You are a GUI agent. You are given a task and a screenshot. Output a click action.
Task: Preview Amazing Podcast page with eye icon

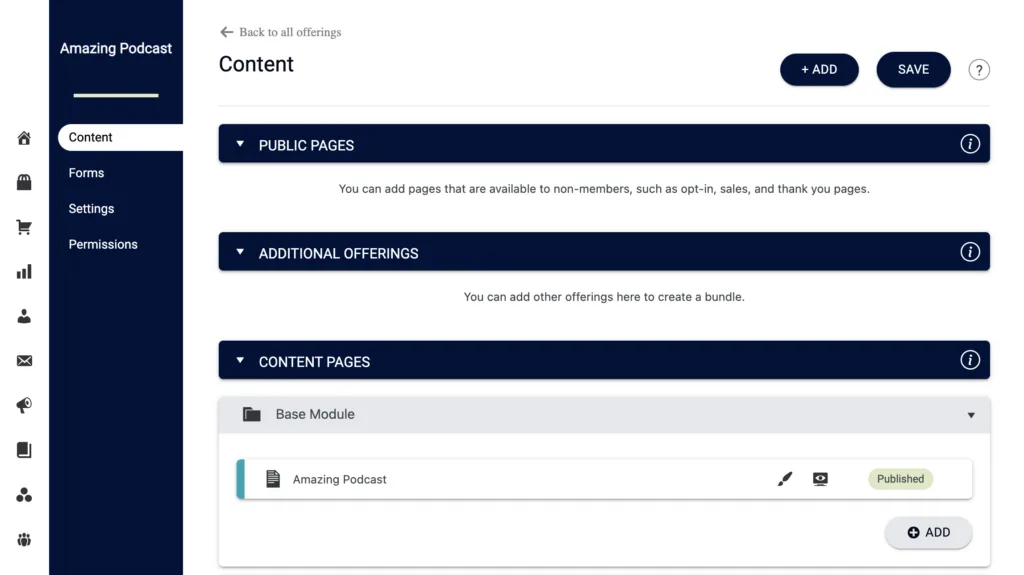(820, 479)
